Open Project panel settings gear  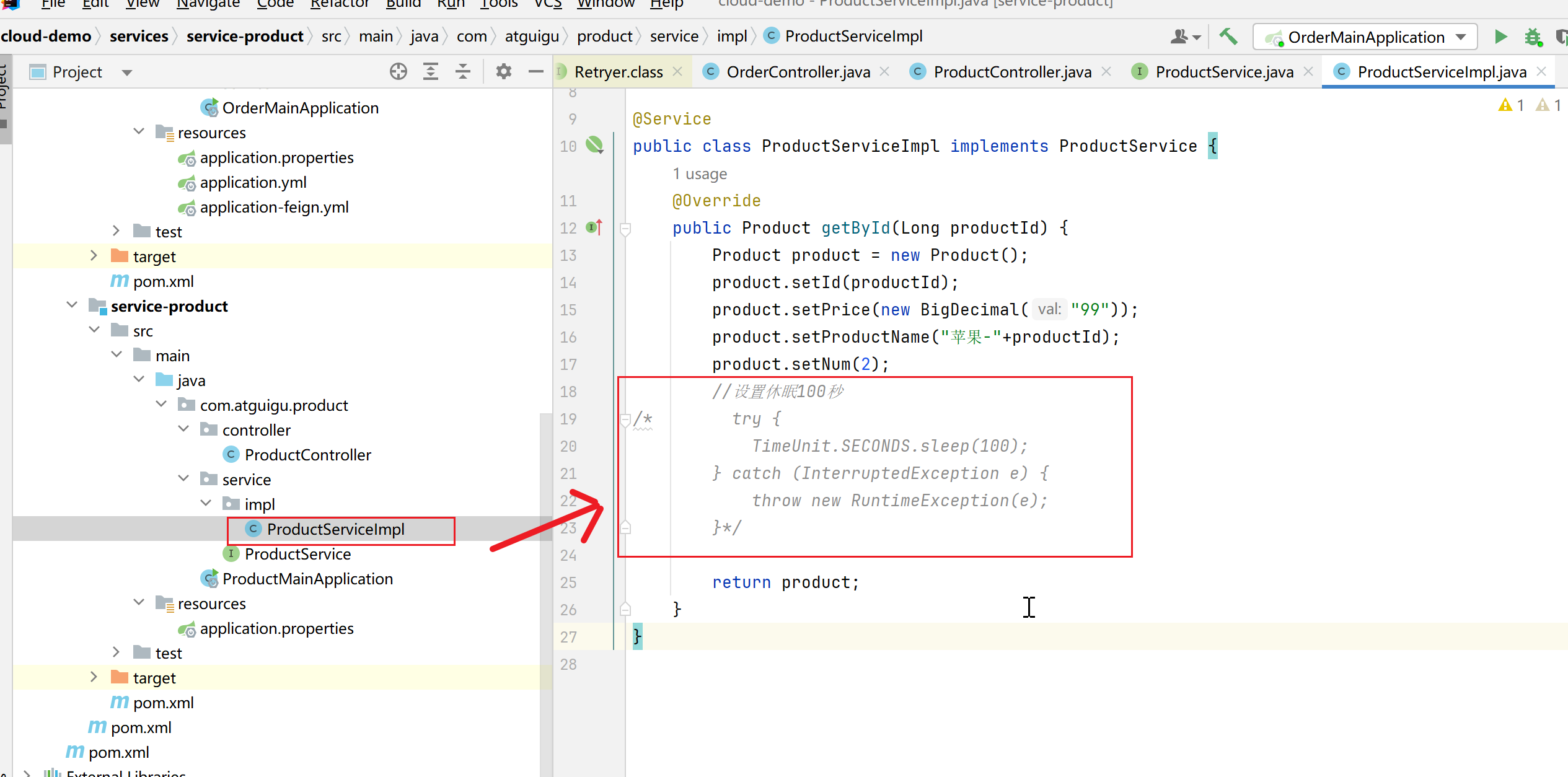coord(504,72)
